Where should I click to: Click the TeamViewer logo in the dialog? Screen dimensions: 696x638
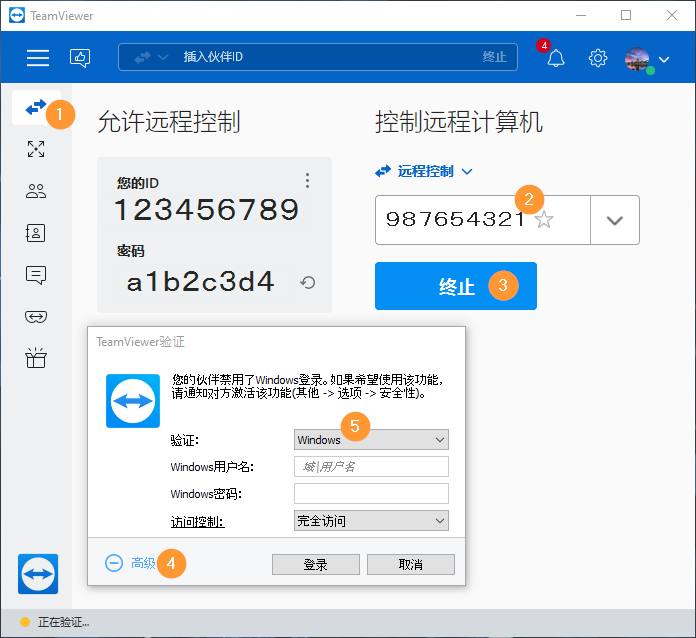133,401
